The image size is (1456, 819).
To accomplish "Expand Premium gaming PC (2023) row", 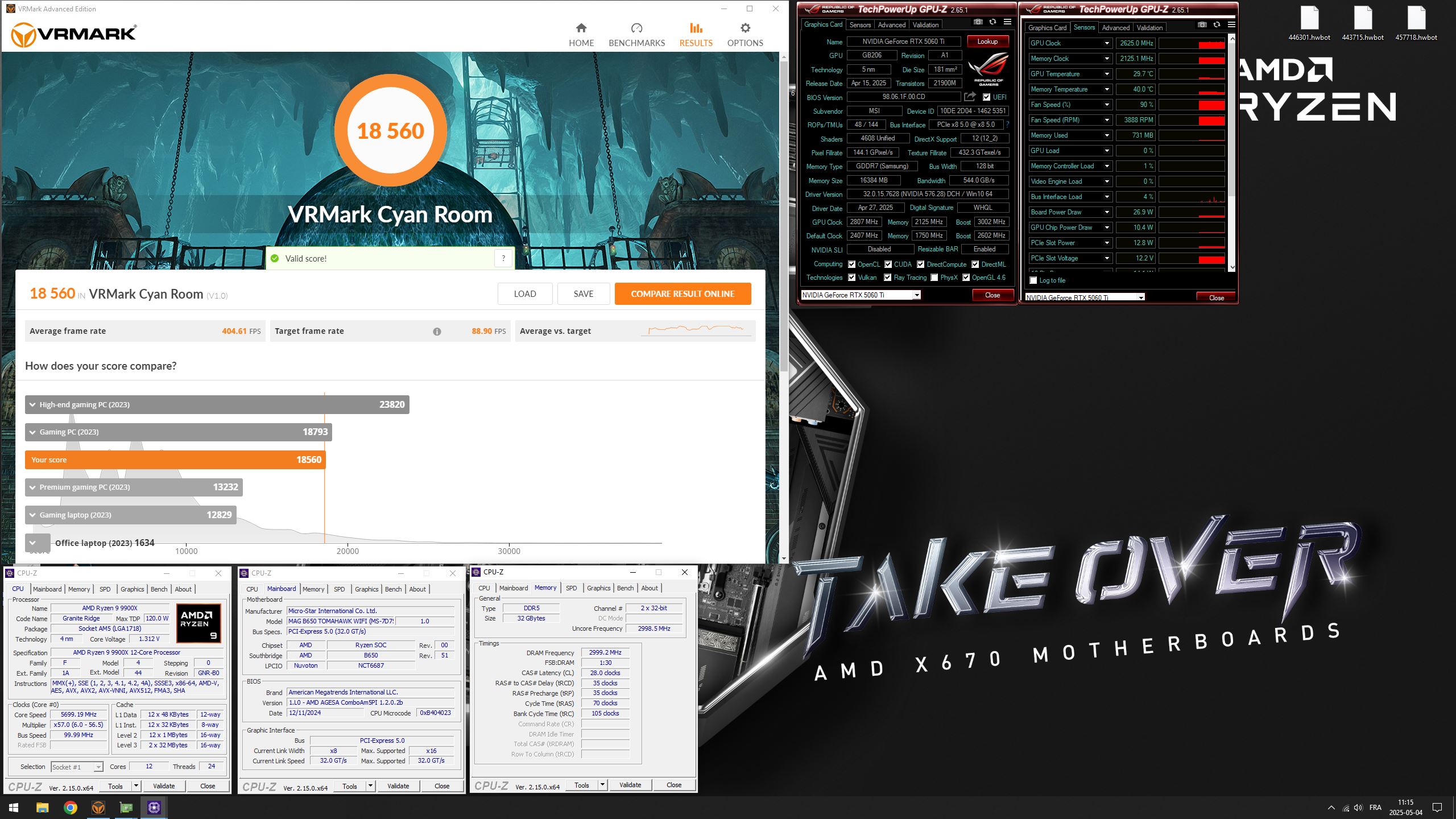I will tap(134, 487).
